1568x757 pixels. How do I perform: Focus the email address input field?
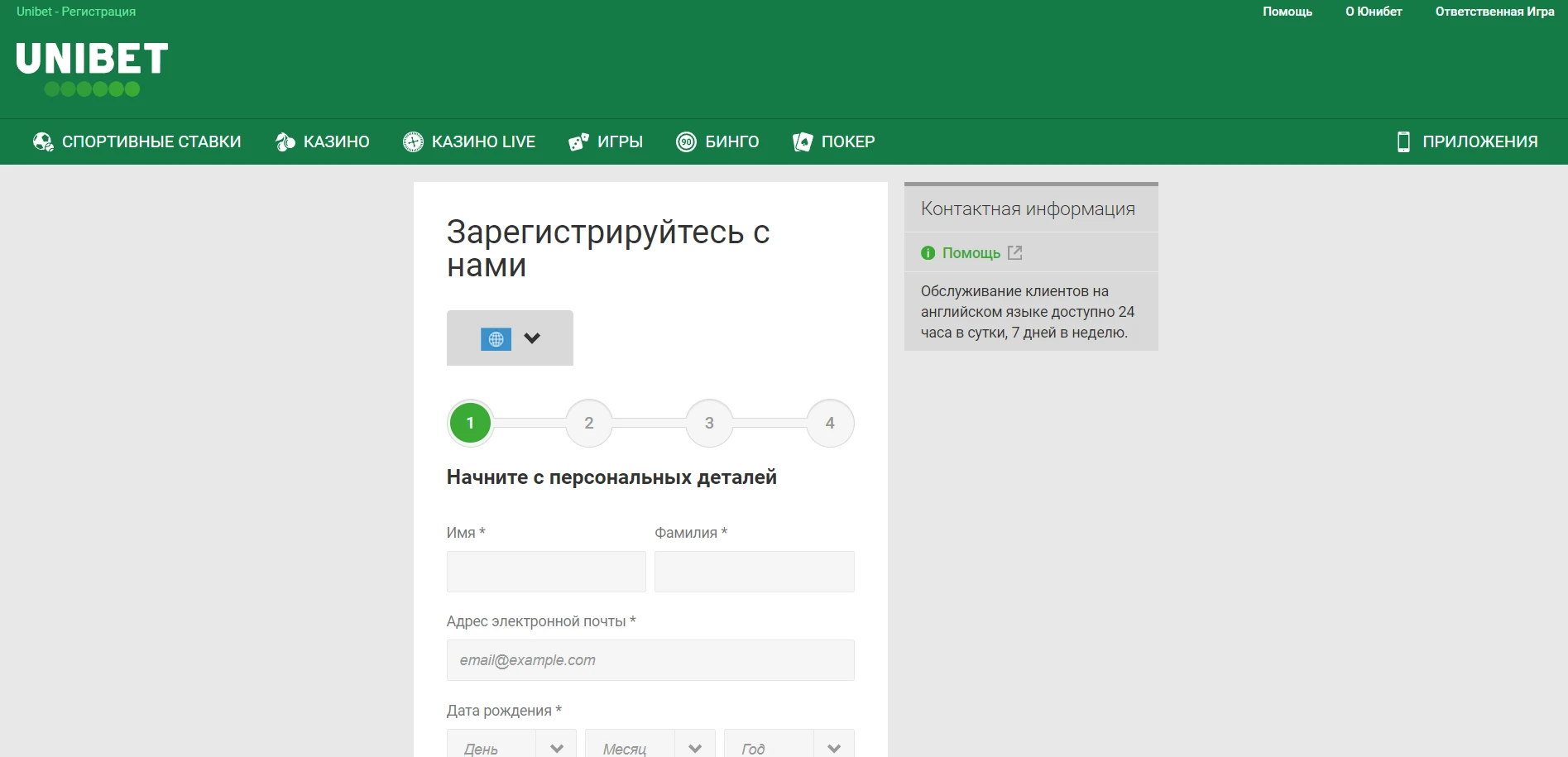pos(650,660)
